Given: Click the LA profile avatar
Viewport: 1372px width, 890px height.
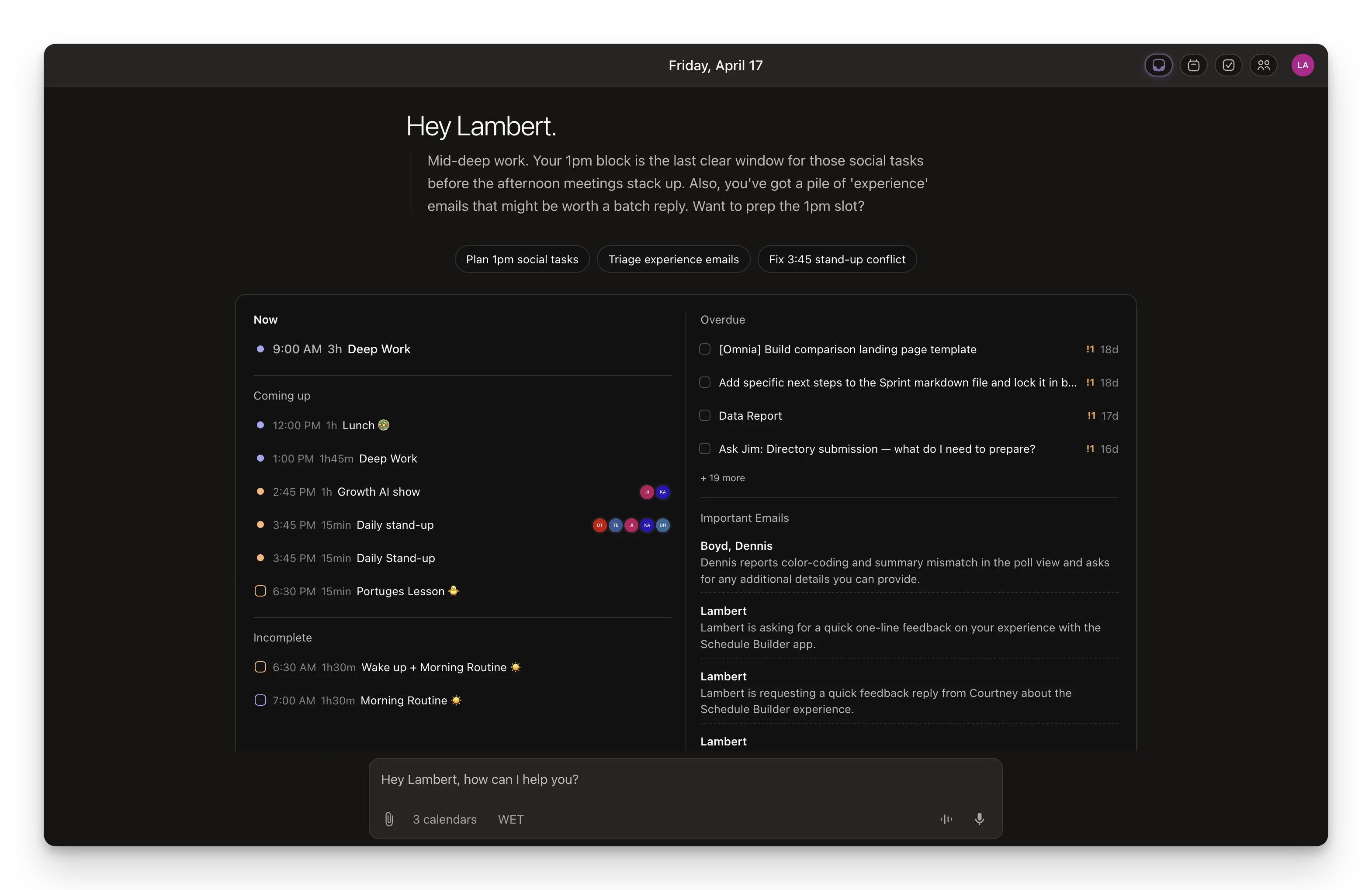Looking at the screenshot, I should (1302, 65).
